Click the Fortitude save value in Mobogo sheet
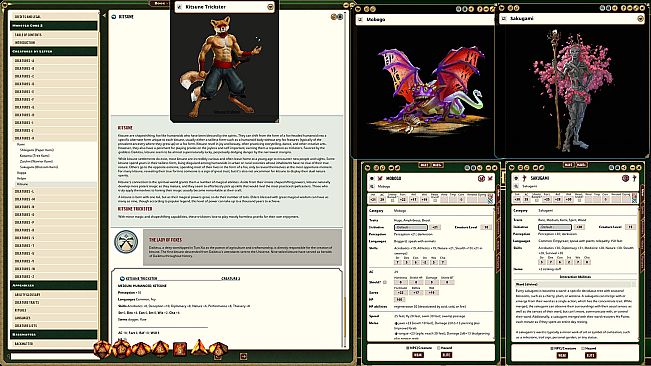This screenshot has width=651, height=366. point(400,293)
